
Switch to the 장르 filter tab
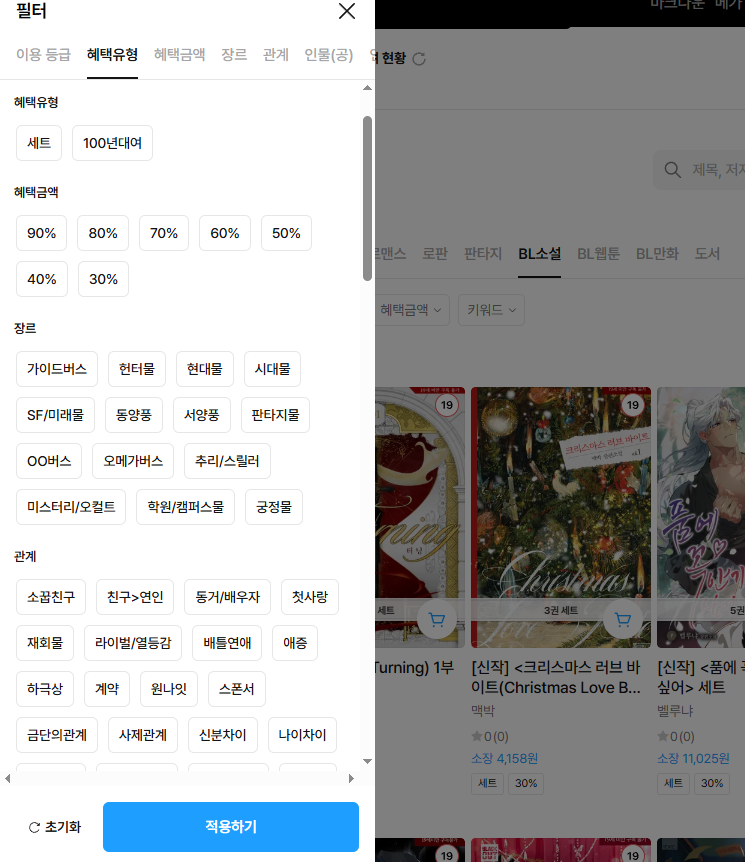click(x=234, y=54)
